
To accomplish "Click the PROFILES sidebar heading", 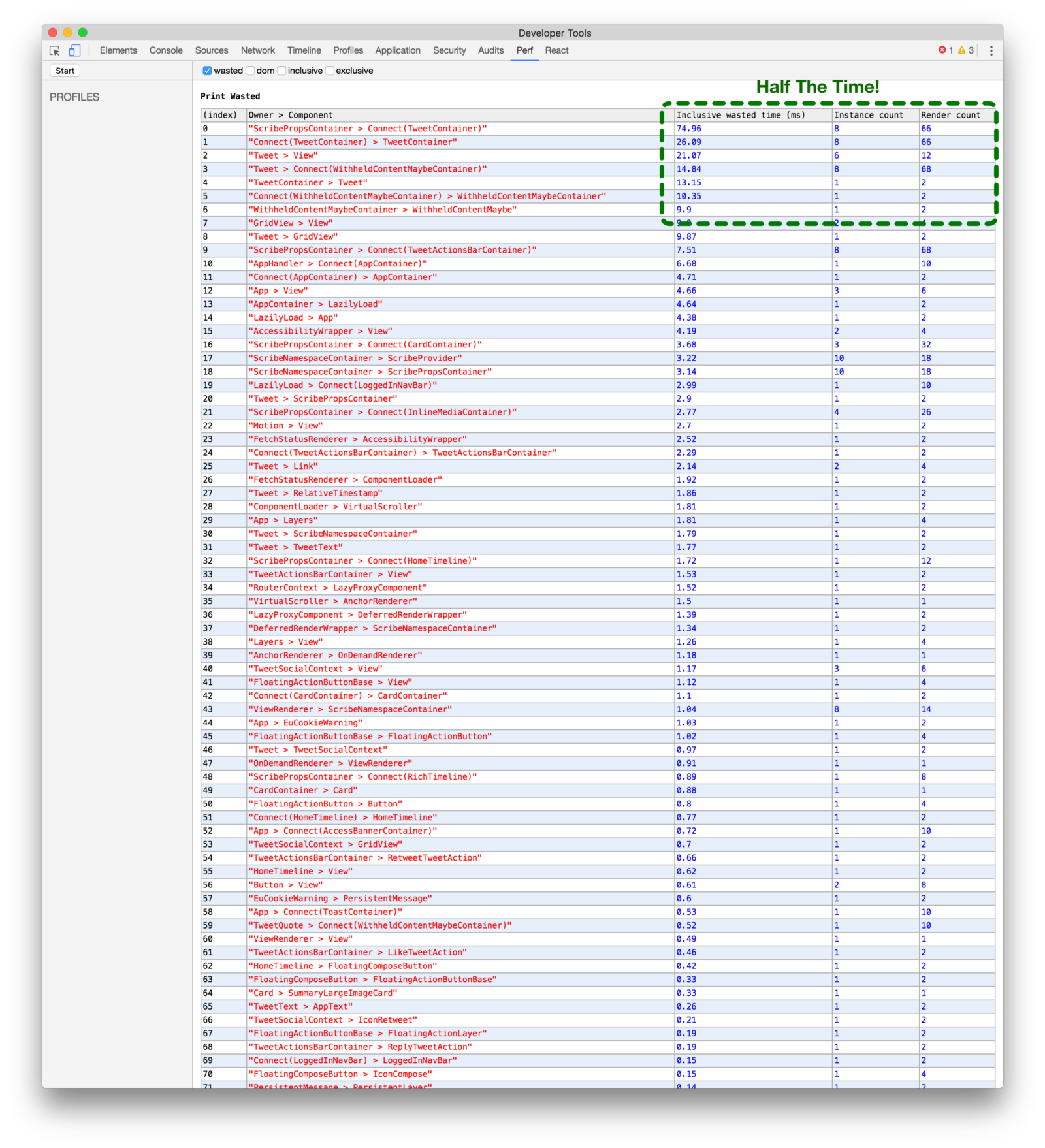I will click(74, 97).
